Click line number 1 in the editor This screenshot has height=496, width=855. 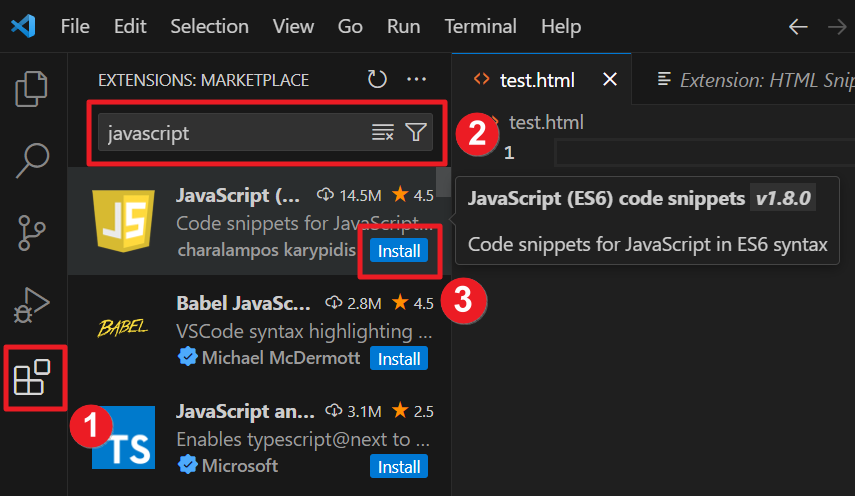509,153
